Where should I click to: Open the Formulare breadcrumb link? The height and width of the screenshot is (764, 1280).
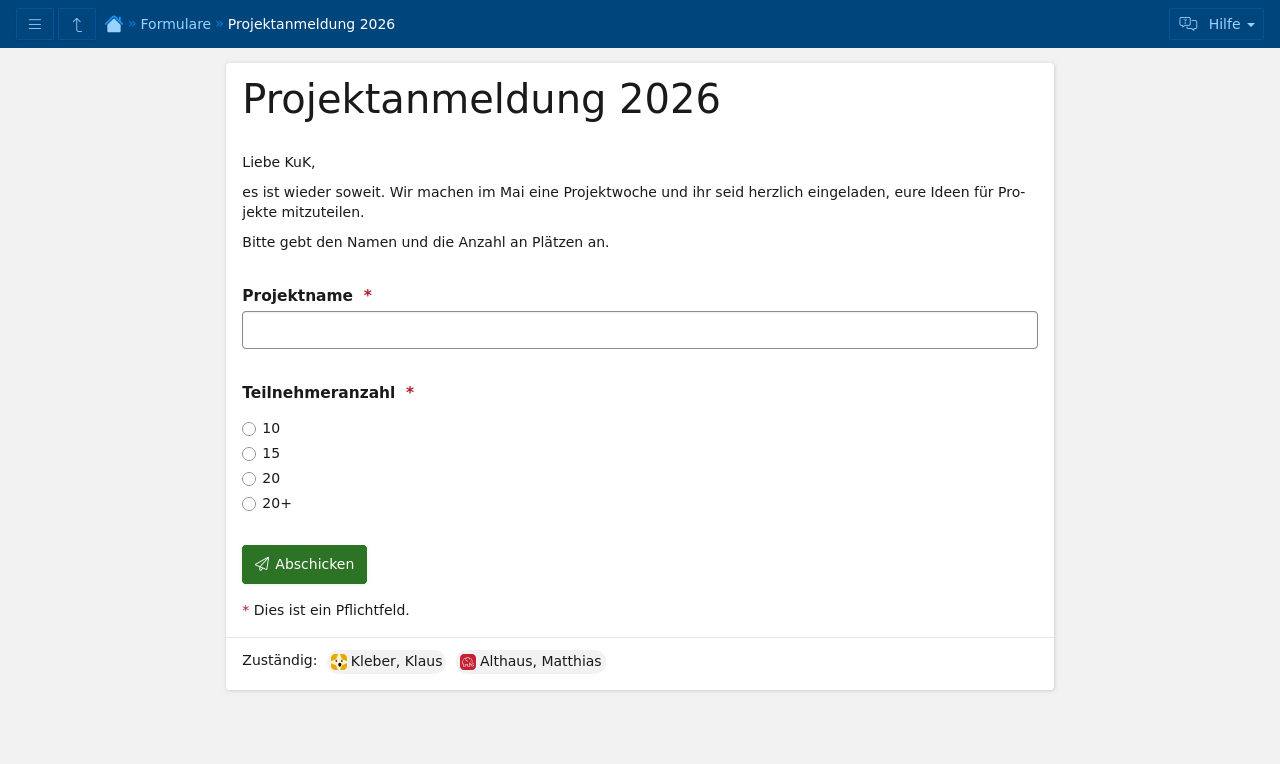tap(175, 24)
